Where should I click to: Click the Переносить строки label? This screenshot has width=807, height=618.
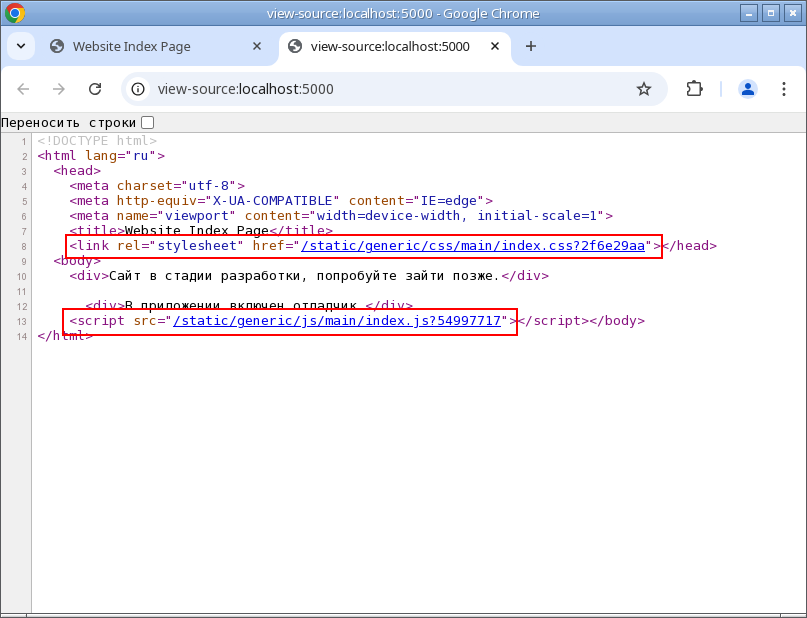click(x=68, y=122)
